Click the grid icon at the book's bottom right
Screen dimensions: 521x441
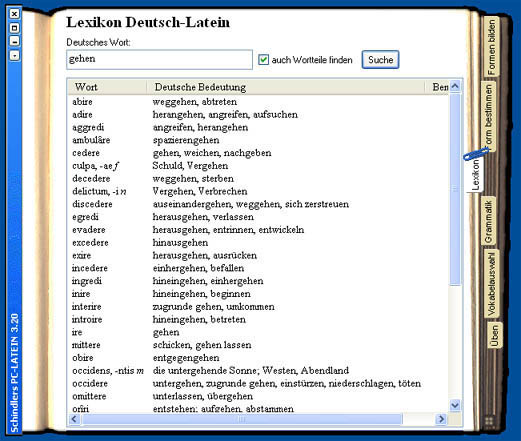489,421
